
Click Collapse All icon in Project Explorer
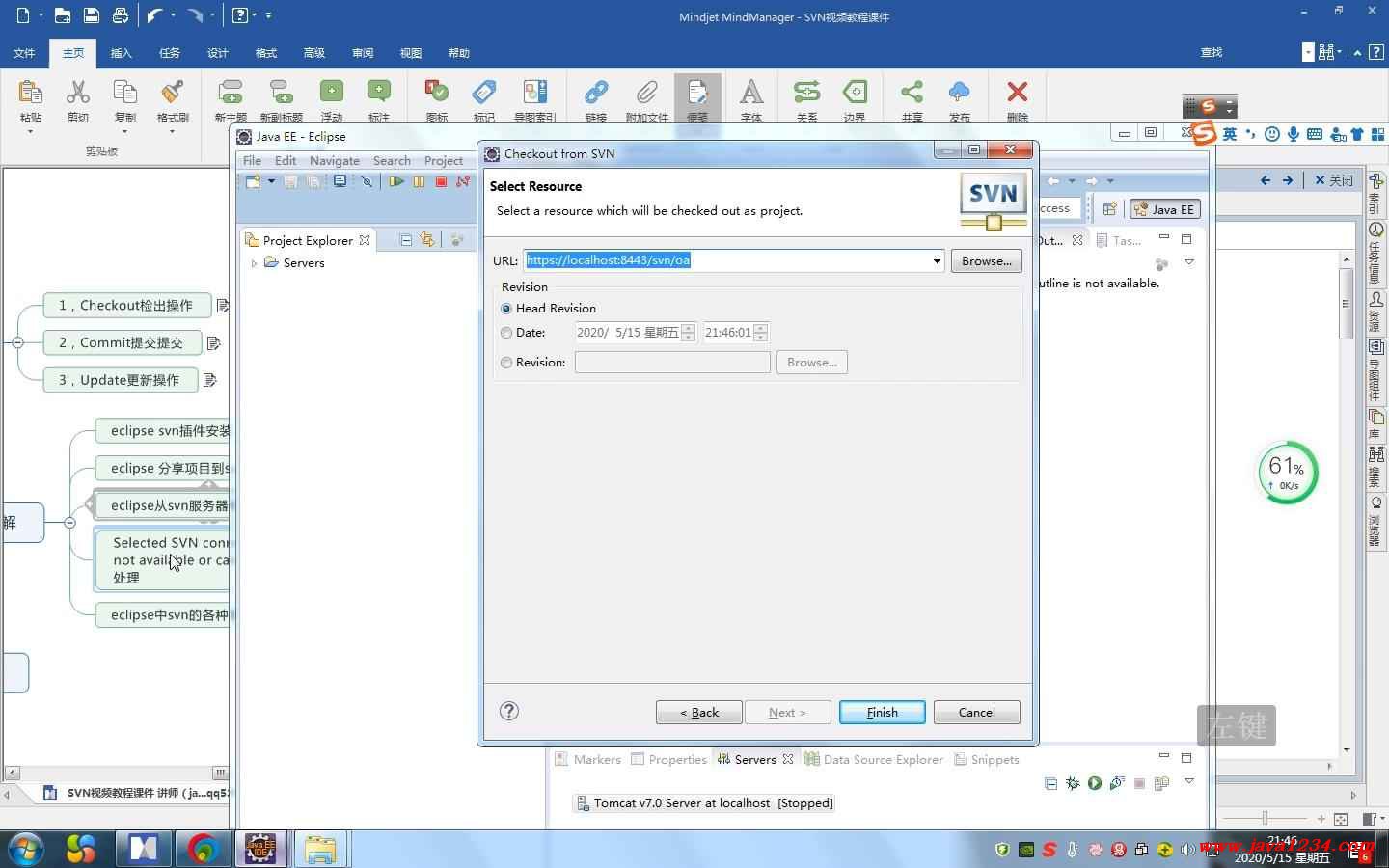[x=406, y=240]
